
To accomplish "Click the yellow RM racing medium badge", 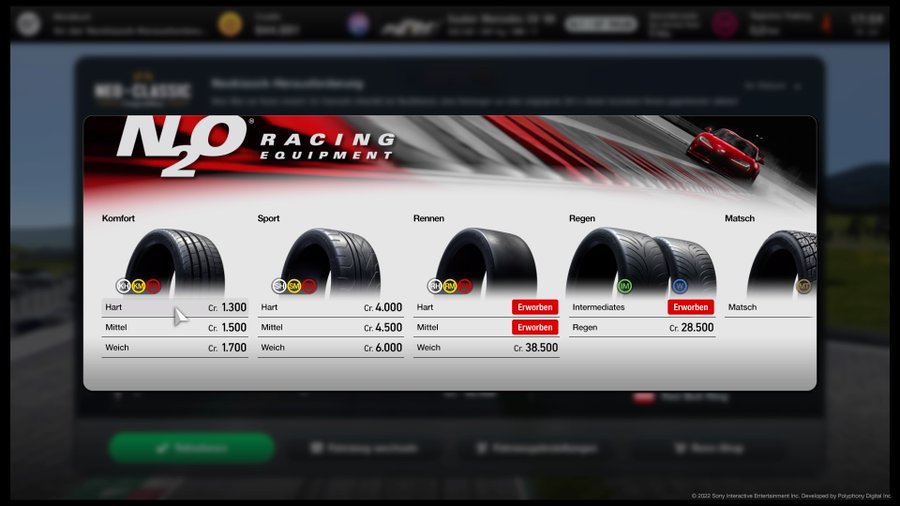I will [450, 286].
